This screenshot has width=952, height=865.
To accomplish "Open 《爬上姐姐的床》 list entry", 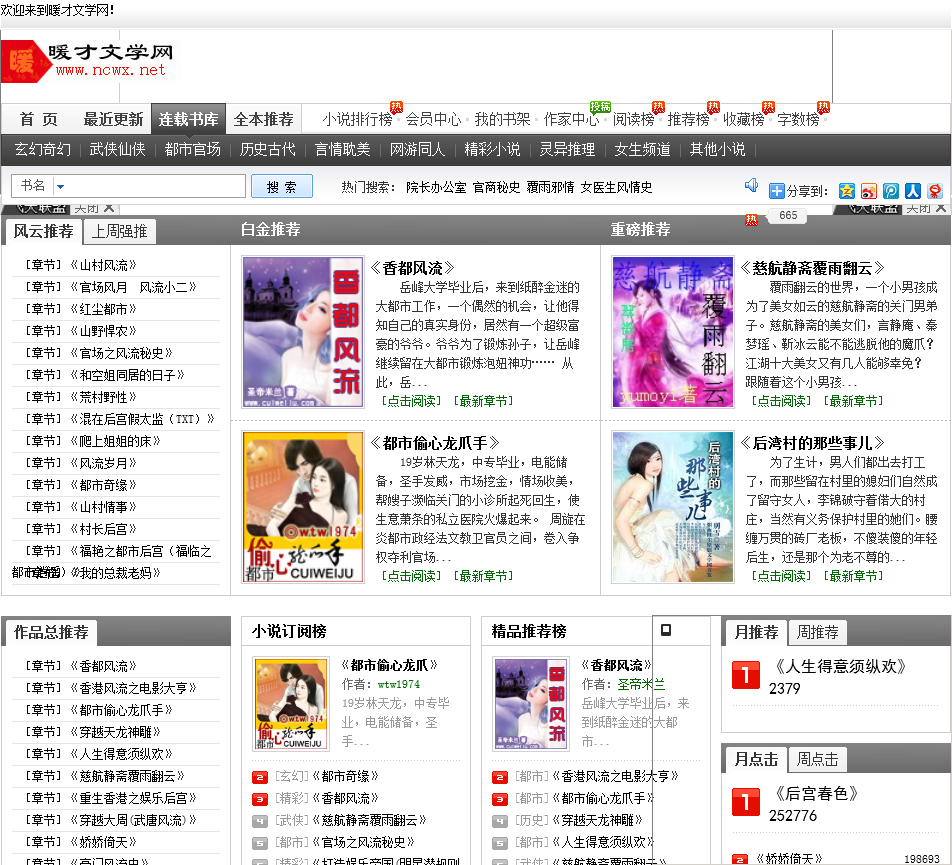I will 115,441.
